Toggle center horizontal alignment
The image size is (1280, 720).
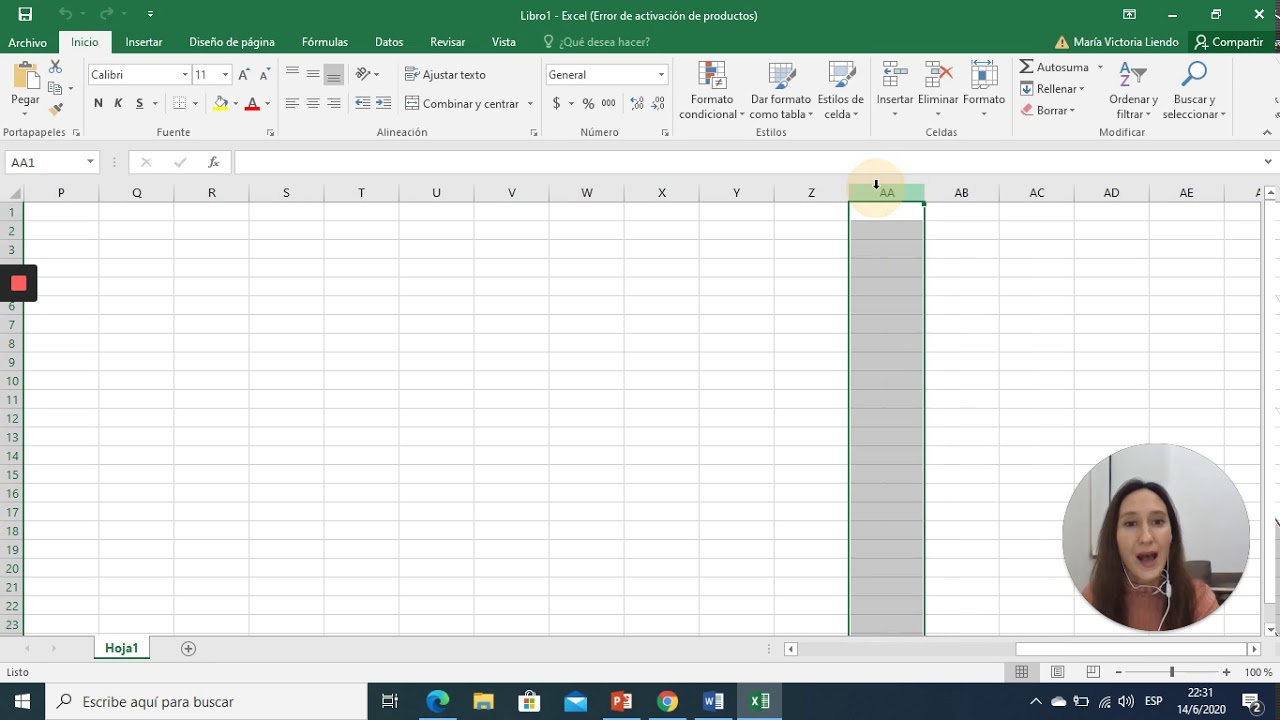coord(313,103)
